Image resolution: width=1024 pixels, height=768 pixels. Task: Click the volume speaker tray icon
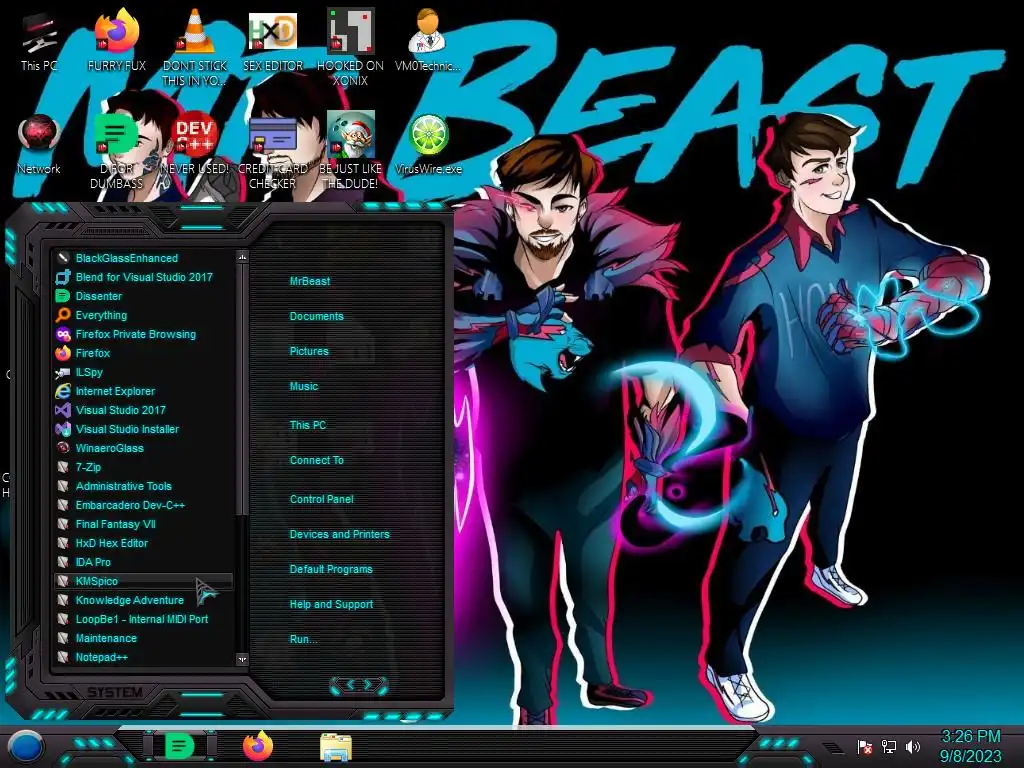tap(913, 746)
